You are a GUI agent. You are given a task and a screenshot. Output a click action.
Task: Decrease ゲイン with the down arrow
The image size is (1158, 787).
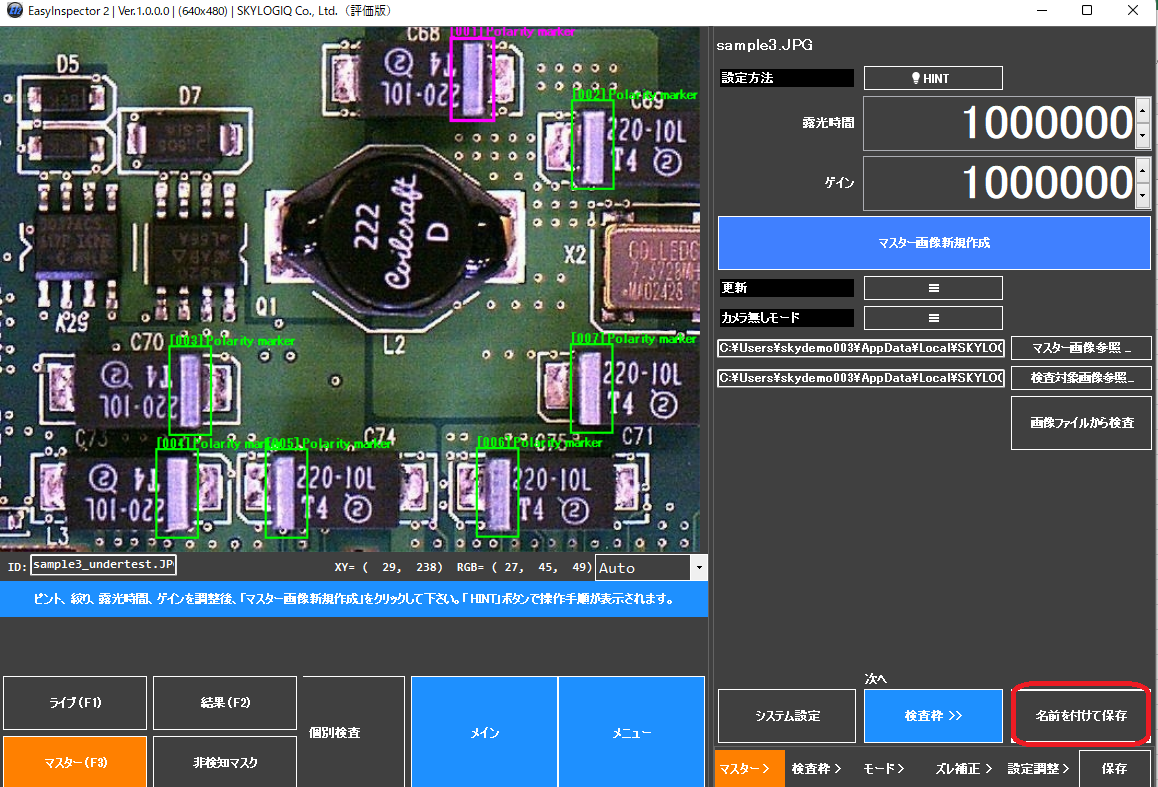point(1142,196)
